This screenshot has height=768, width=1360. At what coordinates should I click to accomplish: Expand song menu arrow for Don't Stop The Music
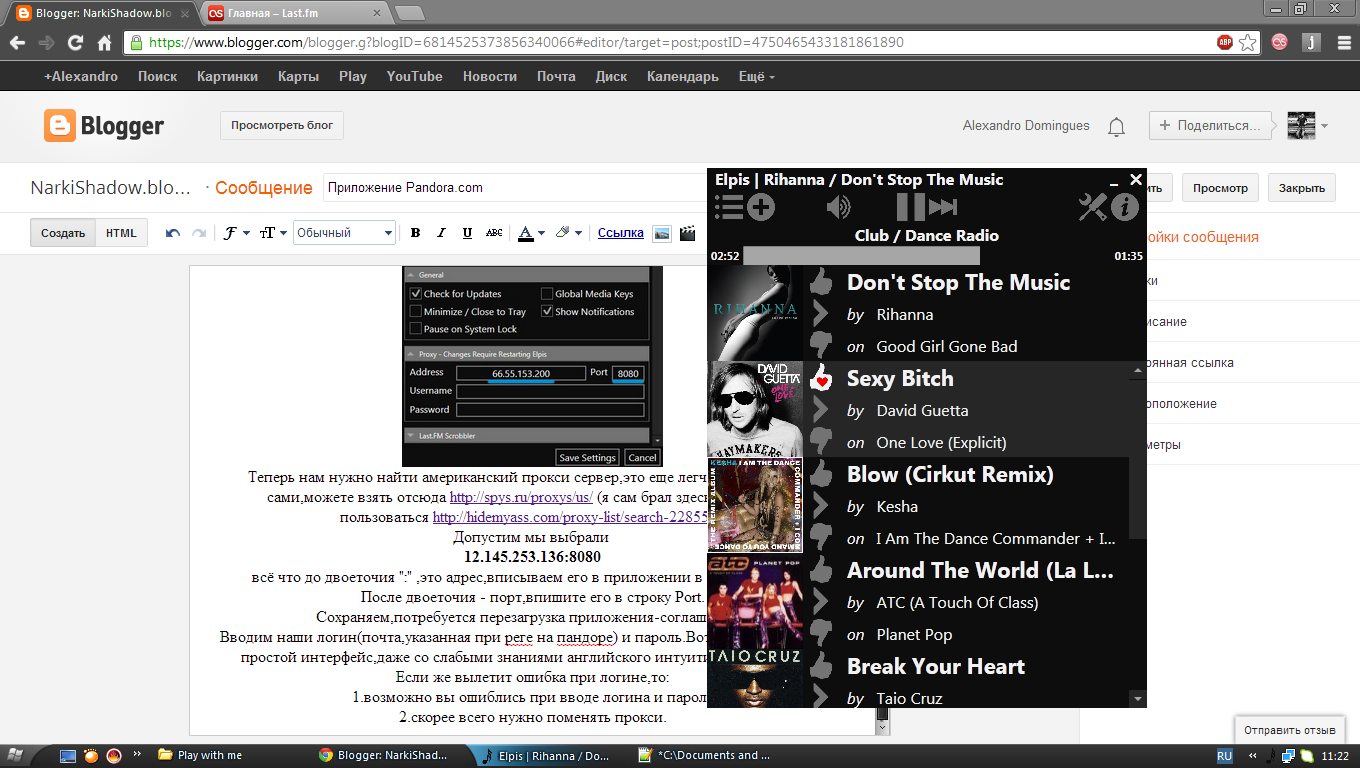tap(821, 313)
